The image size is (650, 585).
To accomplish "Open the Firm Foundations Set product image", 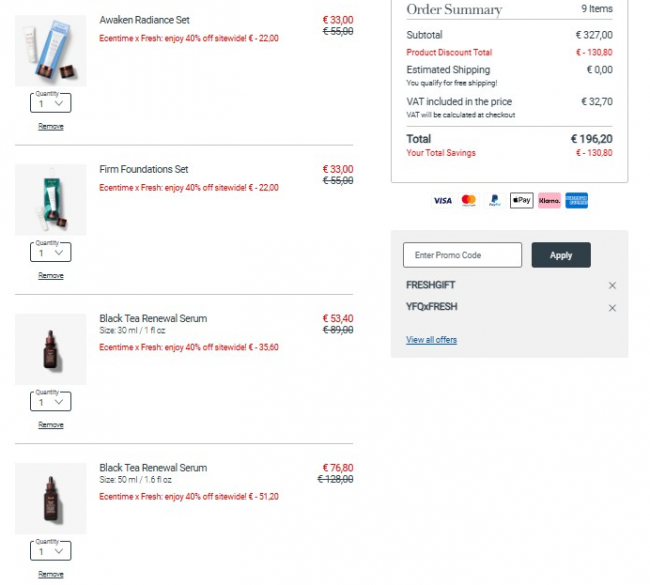I will (x=51, y=200).
